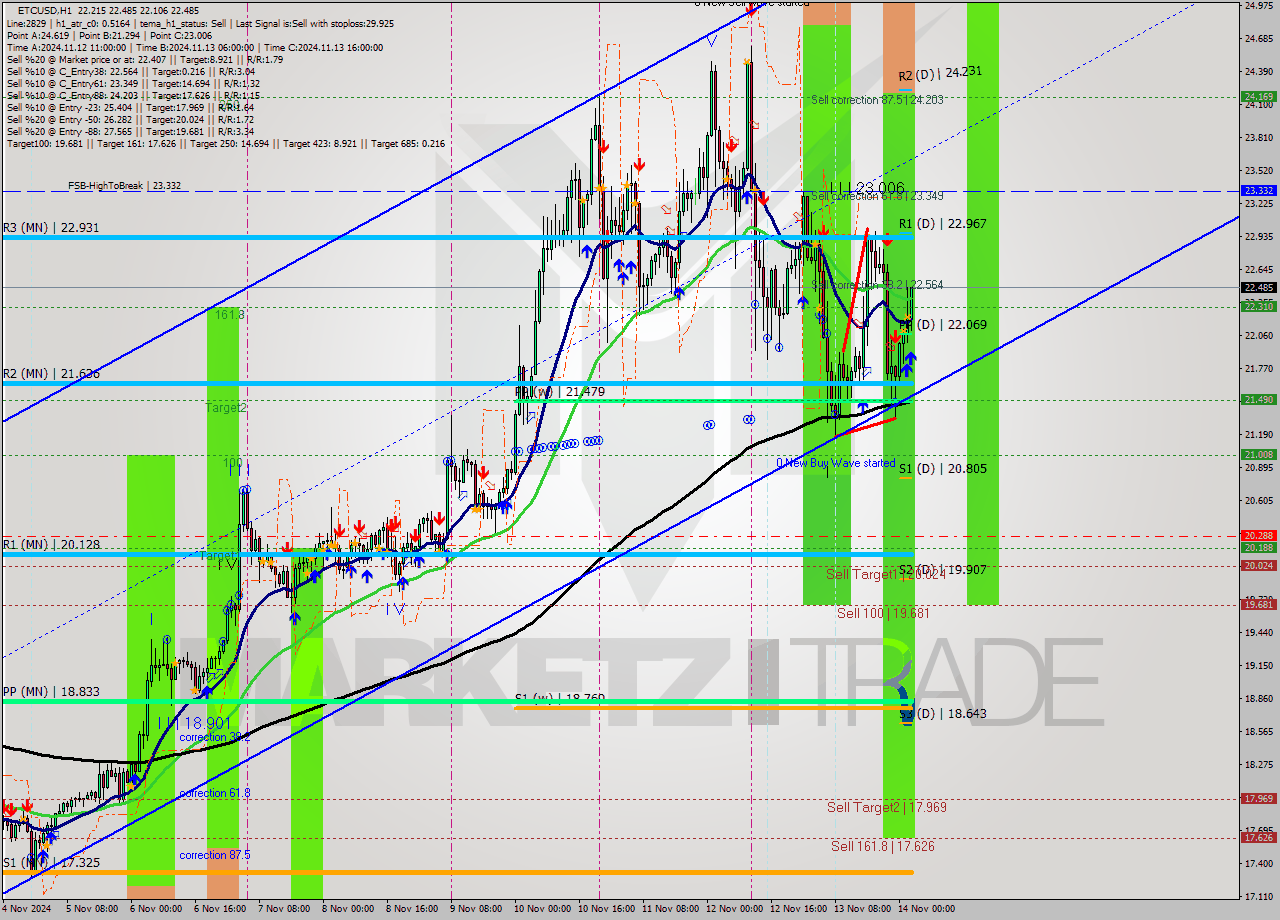Click the 19.150 price axis value
The height and width of the screenshot is (920, 1280).
tap(1258, 665)
